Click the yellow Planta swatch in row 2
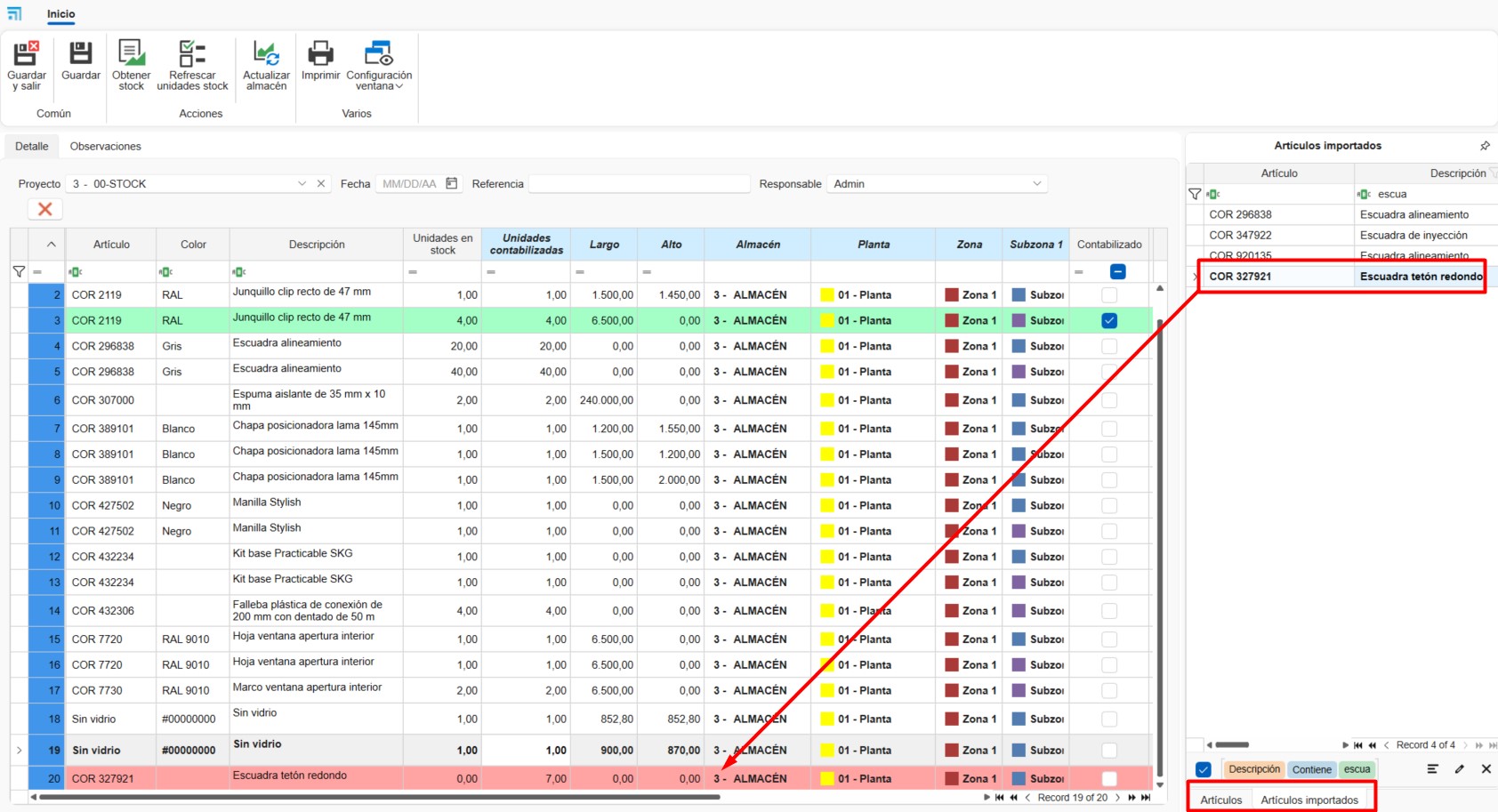This screenshot has height=812, width=1498. (x=827, y=295)
